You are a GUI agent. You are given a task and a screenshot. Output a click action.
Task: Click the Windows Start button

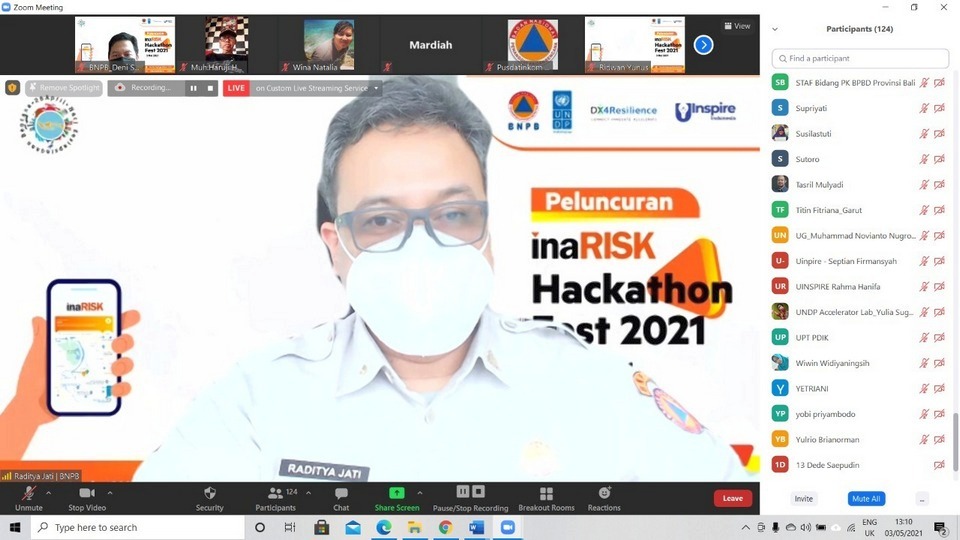point(15,527)
